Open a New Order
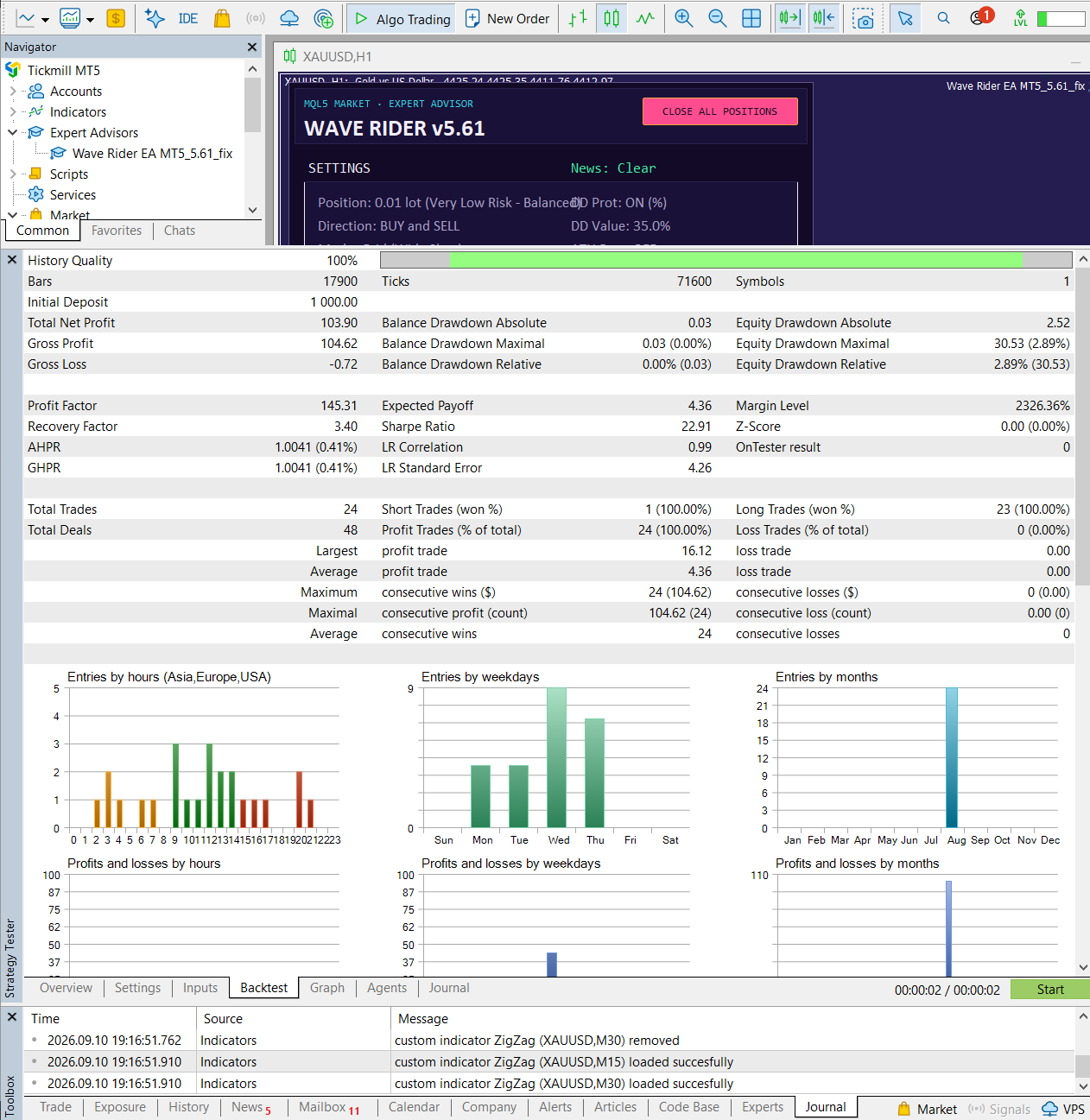This screenshot has height=1120, width=1090. tap(507, 18)
